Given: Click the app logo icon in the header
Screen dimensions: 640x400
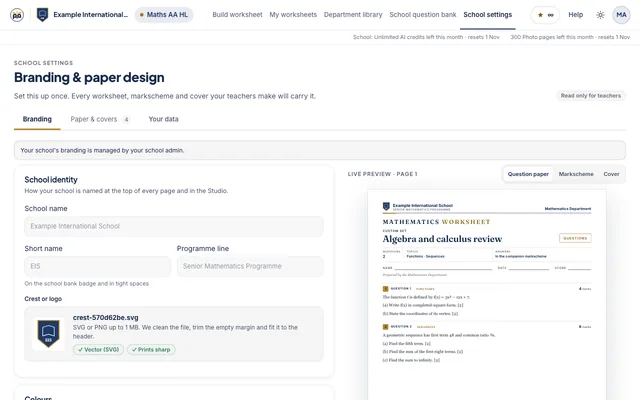Looking at the screenshot, I should (x=17, y=15).
